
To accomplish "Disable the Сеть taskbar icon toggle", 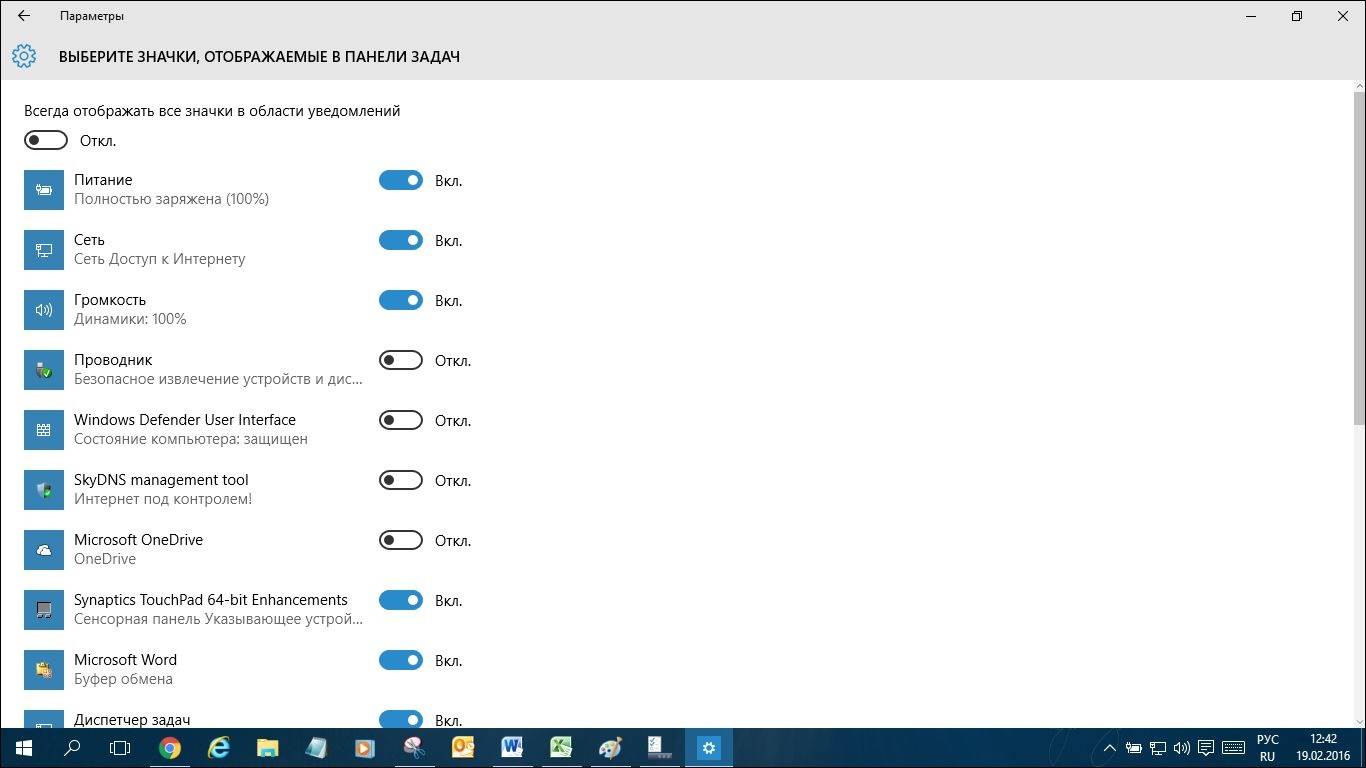I will pos(401,240).
